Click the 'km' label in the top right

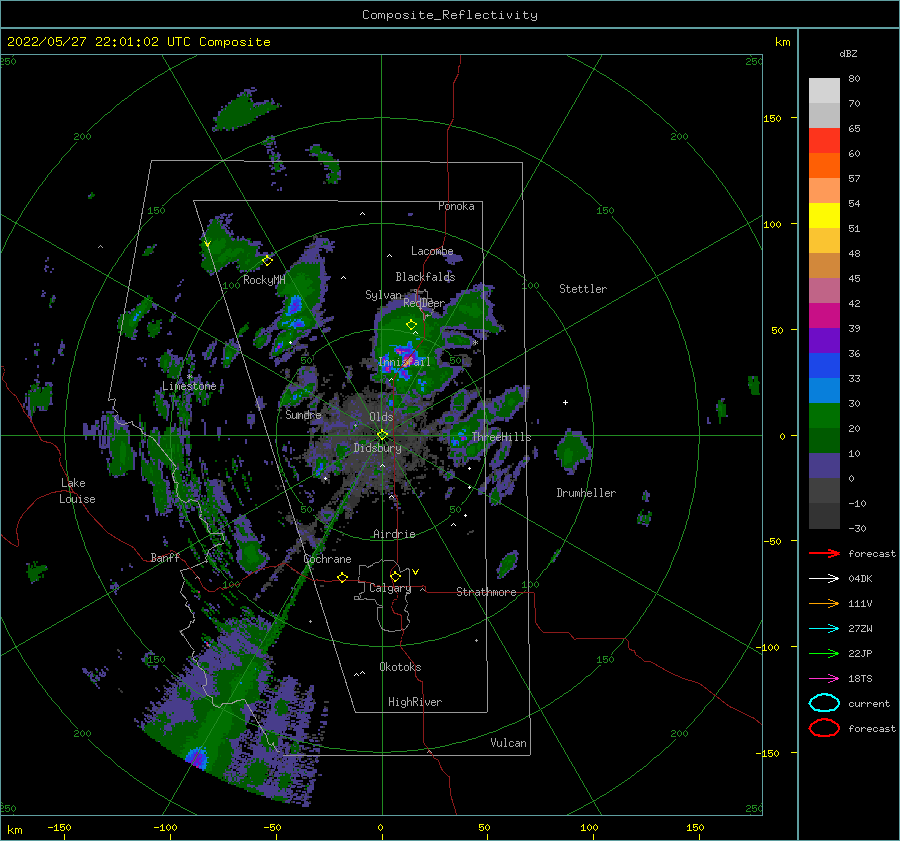point(782,42)
